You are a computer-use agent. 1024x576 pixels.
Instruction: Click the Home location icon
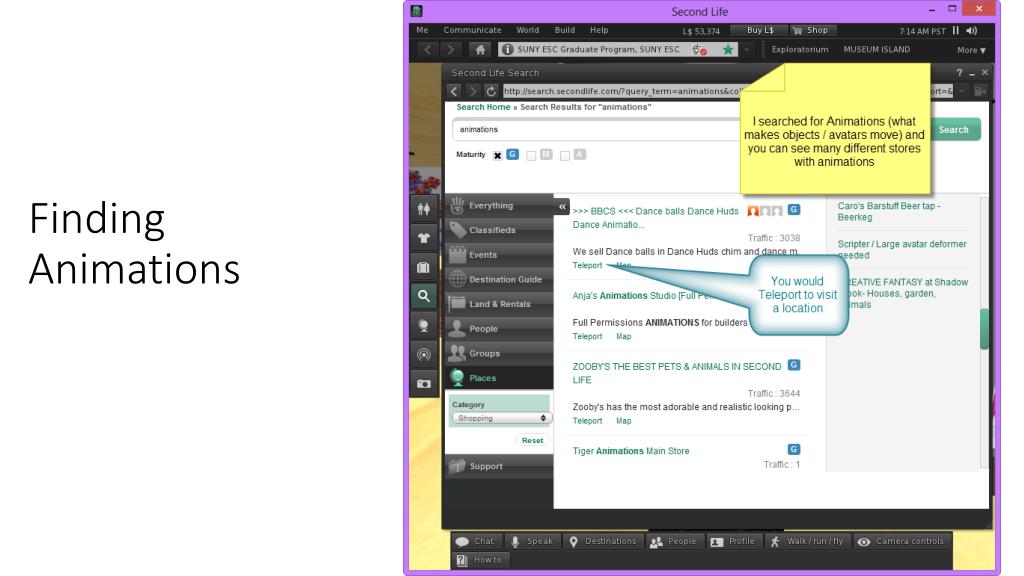480,50
